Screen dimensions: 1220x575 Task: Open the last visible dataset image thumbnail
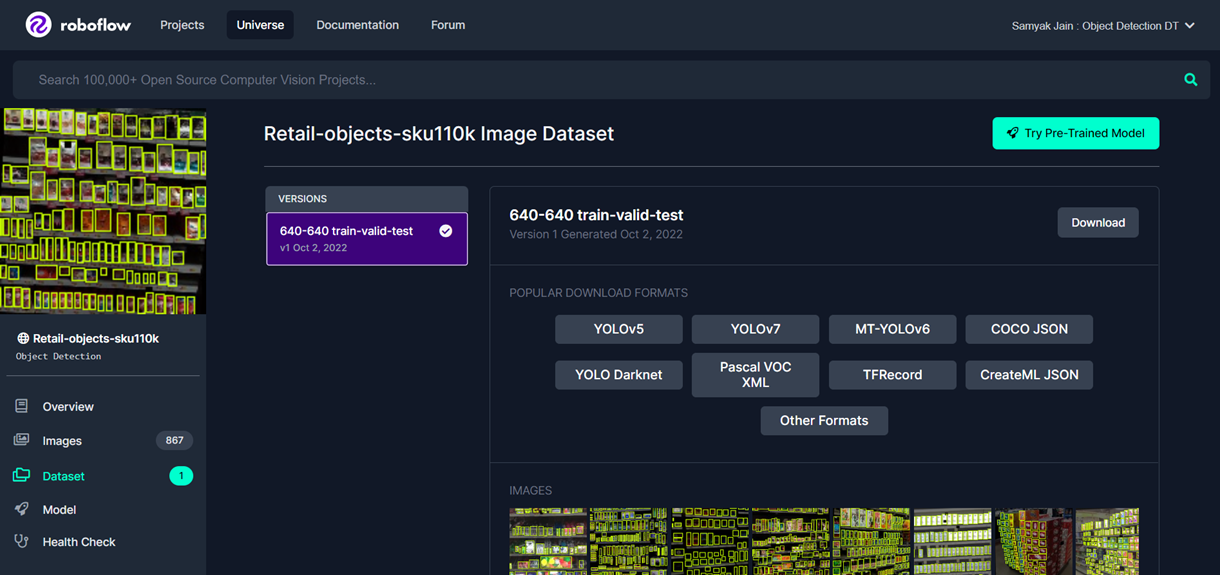1107,542
